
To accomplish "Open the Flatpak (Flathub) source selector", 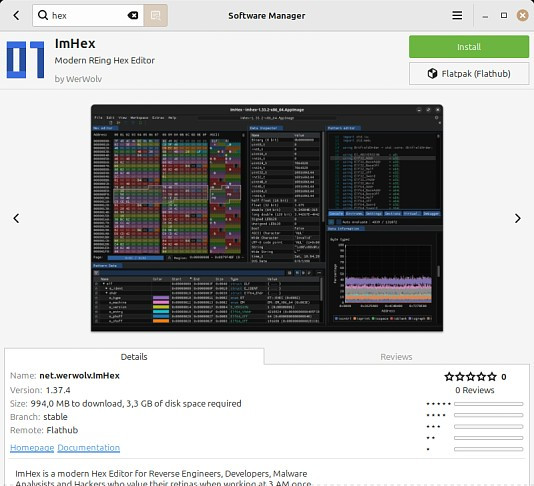I will (469, 74).
